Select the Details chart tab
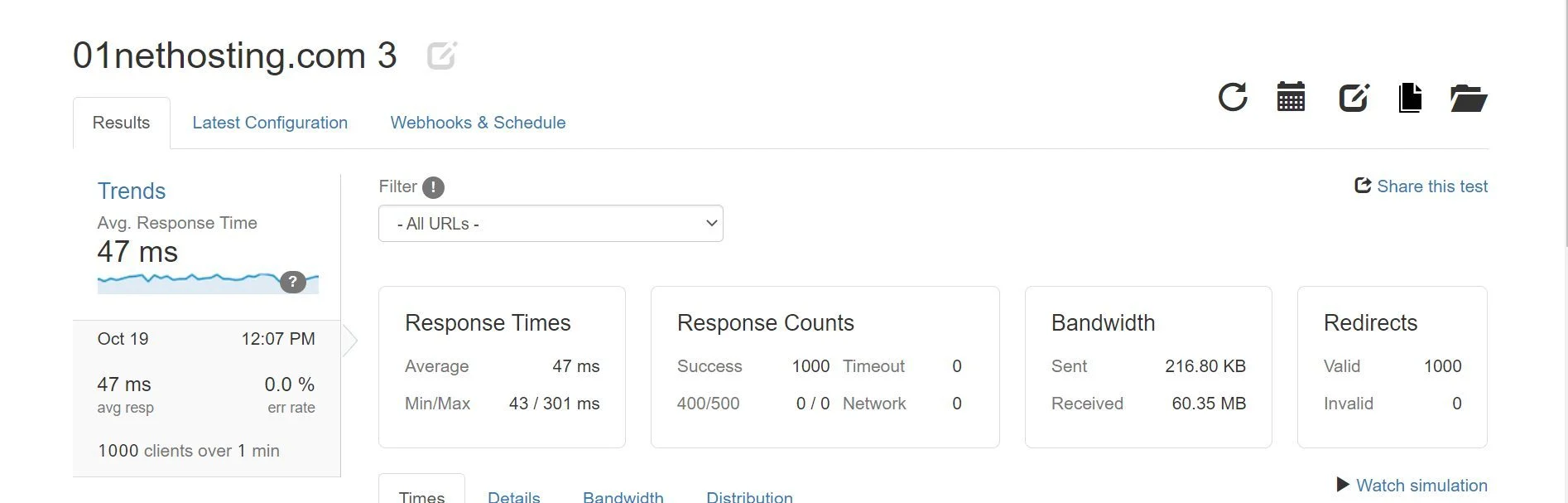This screenshot has height=503, width=1568. (513, 496)
